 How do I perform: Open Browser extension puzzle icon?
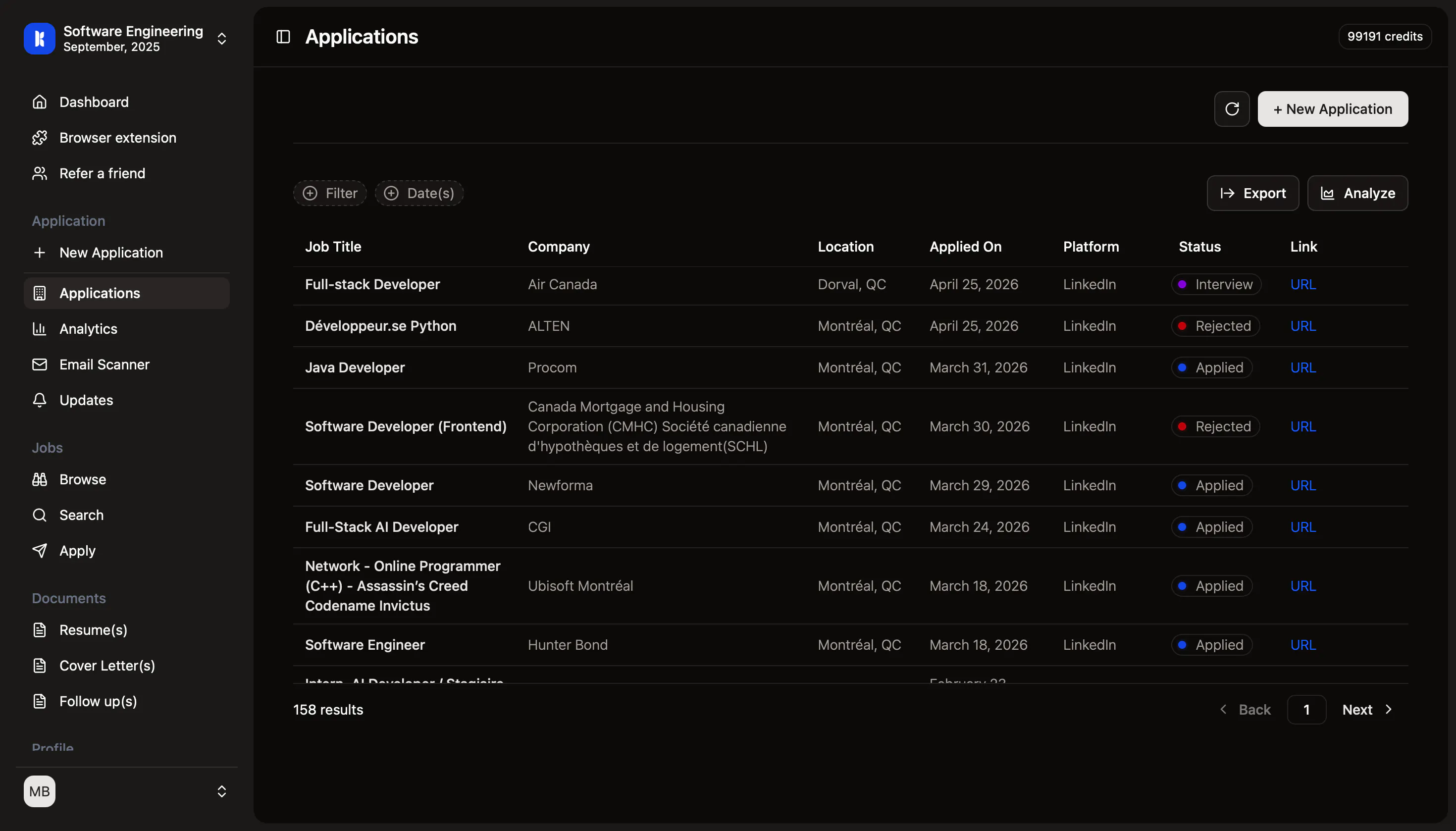tap(40, 138)
